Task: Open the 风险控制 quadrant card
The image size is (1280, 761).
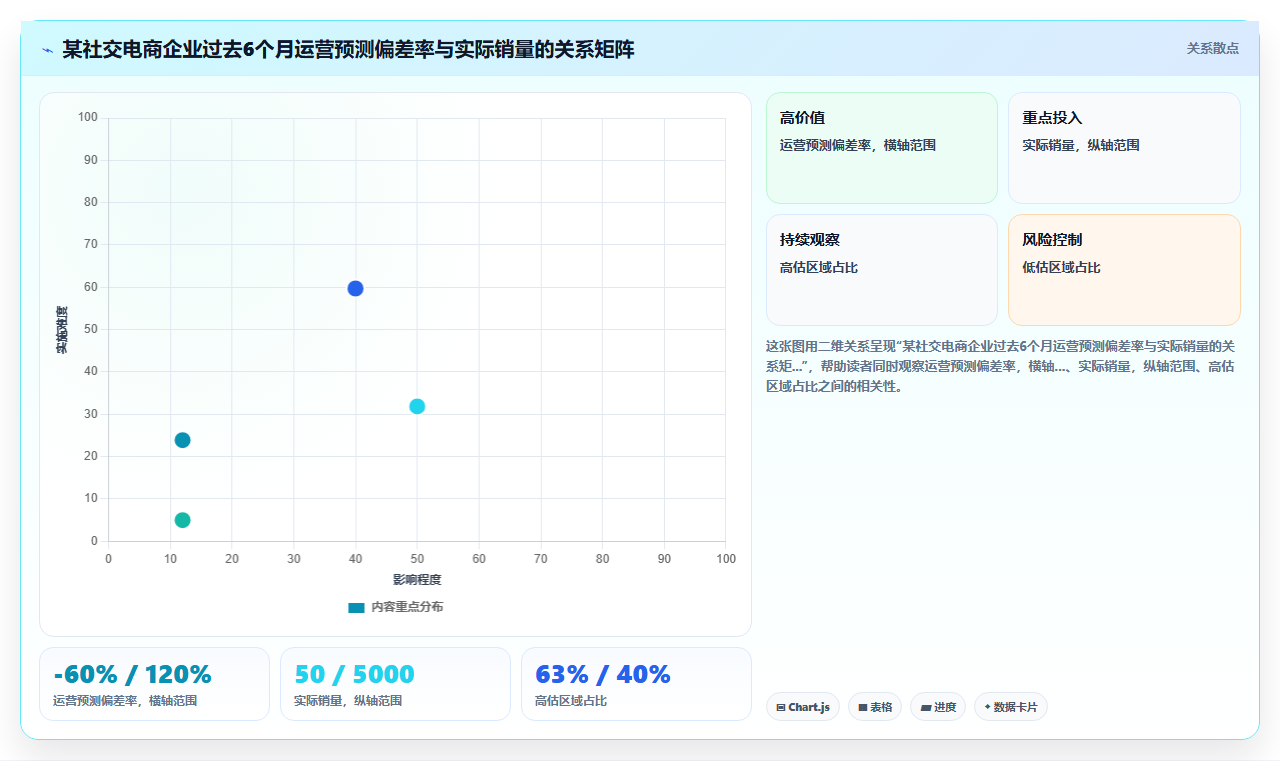Action: coord(1124,270)
